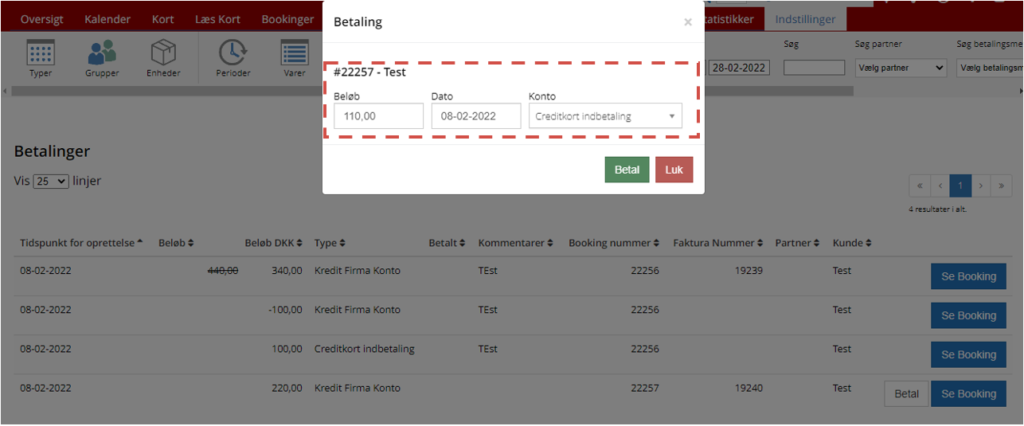1024x426 pixels.
Task: Click Betal button for booking 22257 row
Action: (906, 394)
